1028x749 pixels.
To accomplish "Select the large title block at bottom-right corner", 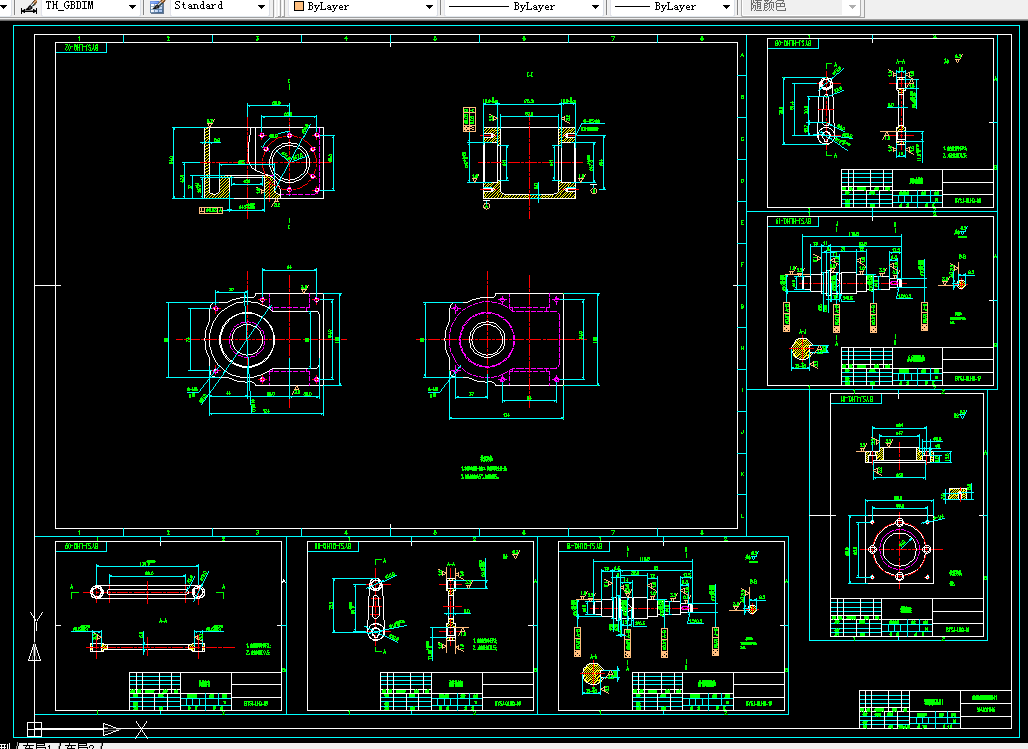I will 936,709.
